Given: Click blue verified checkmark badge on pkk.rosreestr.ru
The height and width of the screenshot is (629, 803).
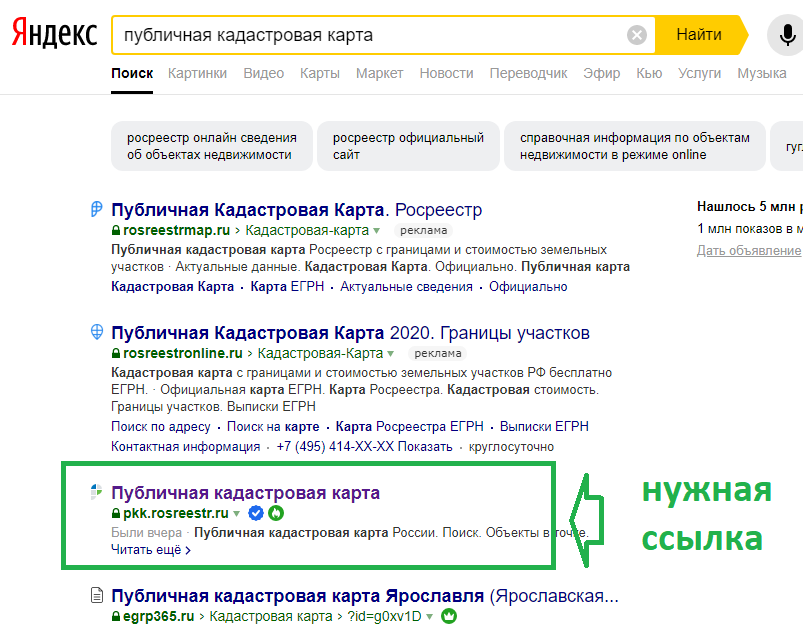Looking at the screenshot, I should [x=256, y=513].
